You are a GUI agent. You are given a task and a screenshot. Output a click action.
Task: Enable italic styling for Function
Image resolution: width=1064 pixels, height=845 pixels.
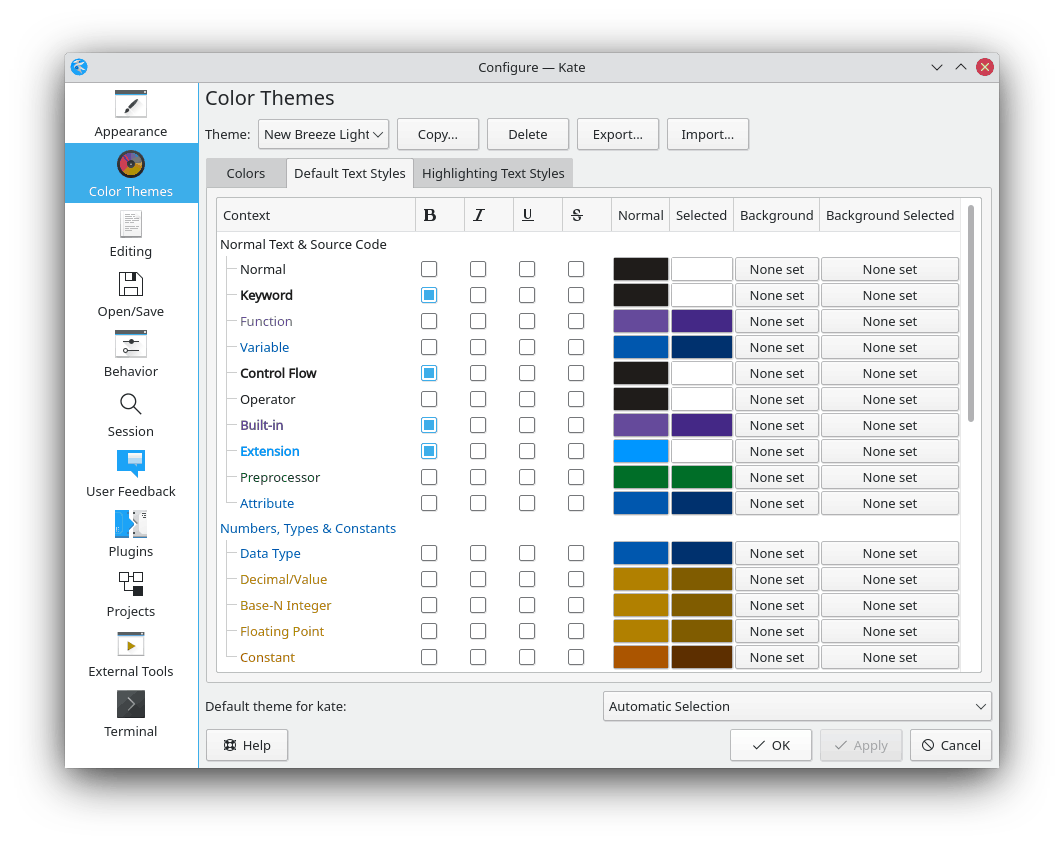click(478, 320)
